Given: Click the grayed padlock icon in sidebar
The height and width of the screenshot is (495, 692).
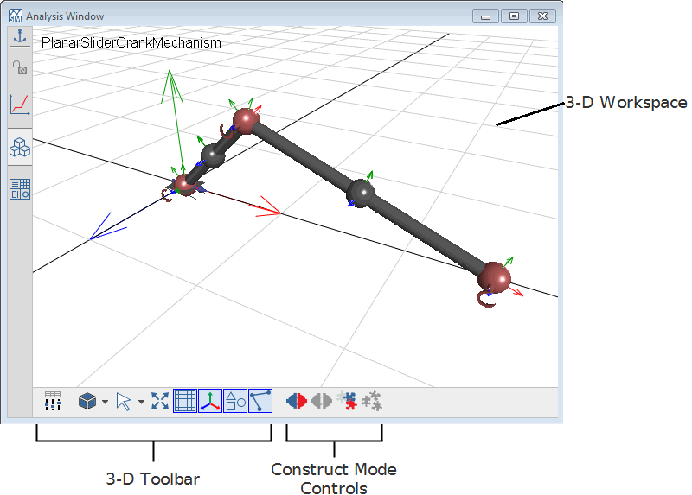Looking at the screenshot, I should tap(20, 68).
